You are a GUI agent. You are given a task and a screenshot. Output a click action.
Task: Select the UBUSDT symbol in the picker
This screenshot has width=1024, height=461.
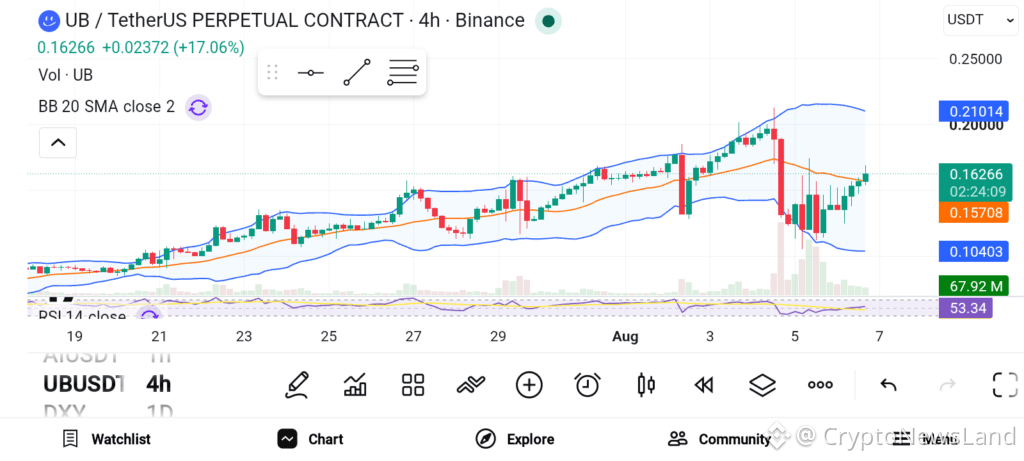[x=84, y=385]
